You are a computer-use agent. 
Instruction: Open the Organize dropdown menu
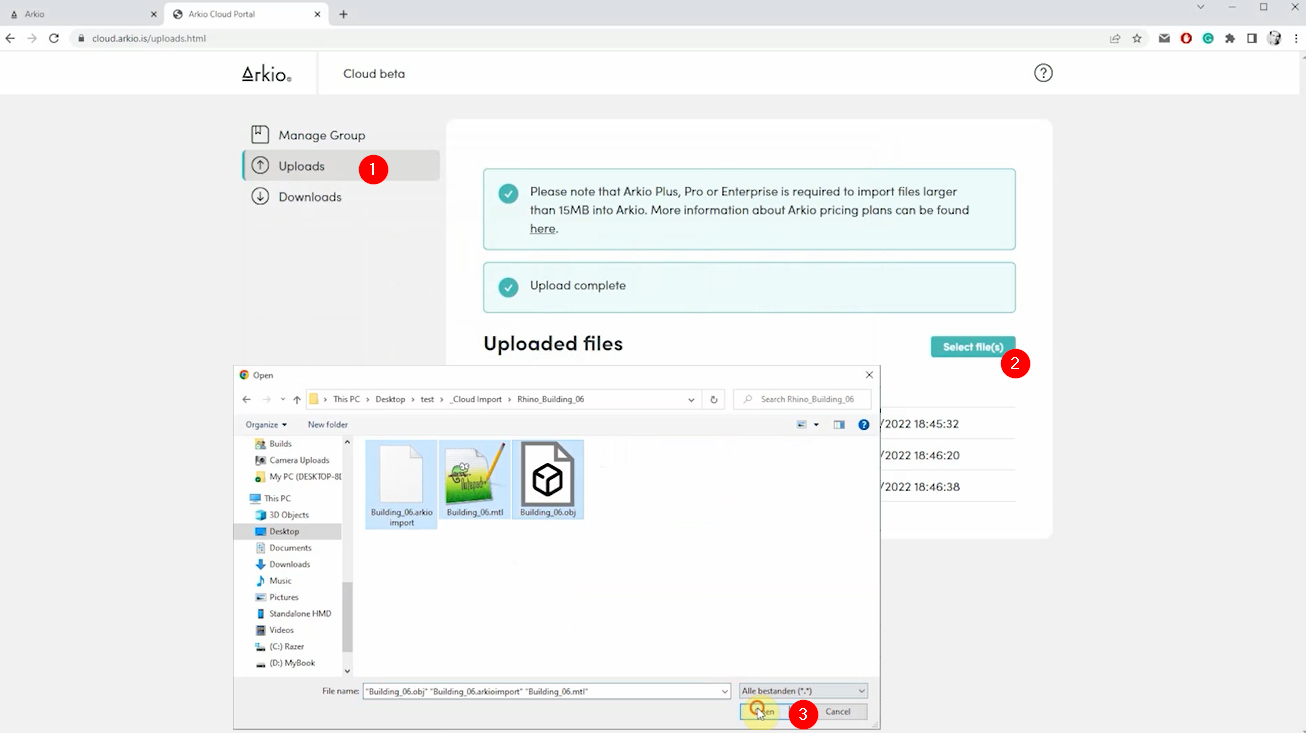(266, 425)
